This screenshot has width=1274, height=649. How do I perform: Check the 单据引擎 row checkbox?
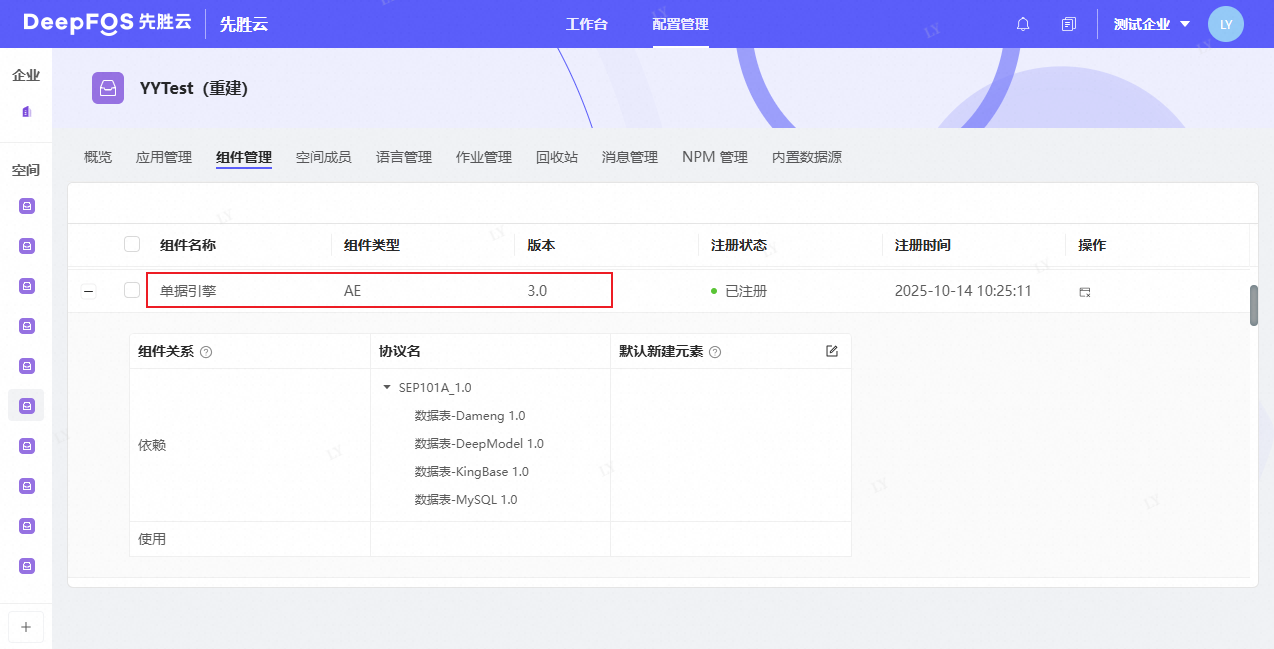click(x=132, y=290)
